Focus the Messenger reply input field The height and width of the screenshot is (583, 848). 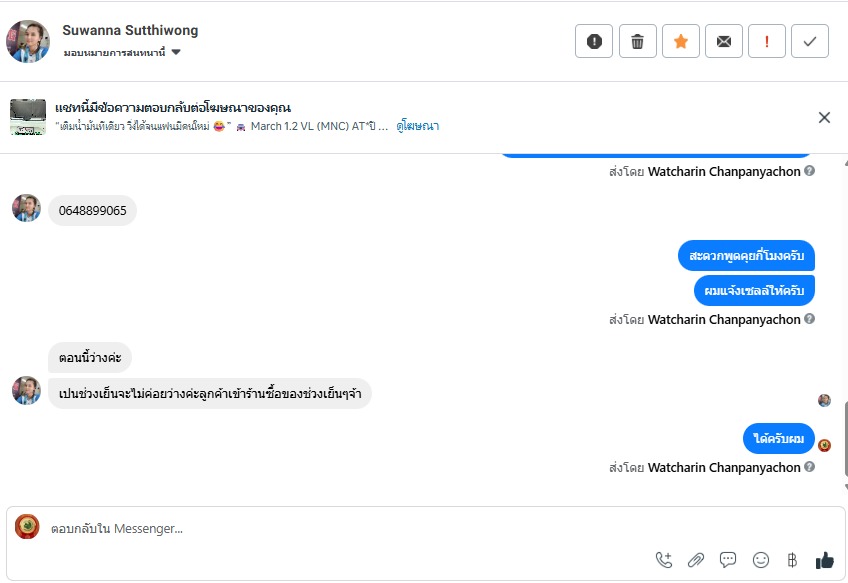(340, 528)
